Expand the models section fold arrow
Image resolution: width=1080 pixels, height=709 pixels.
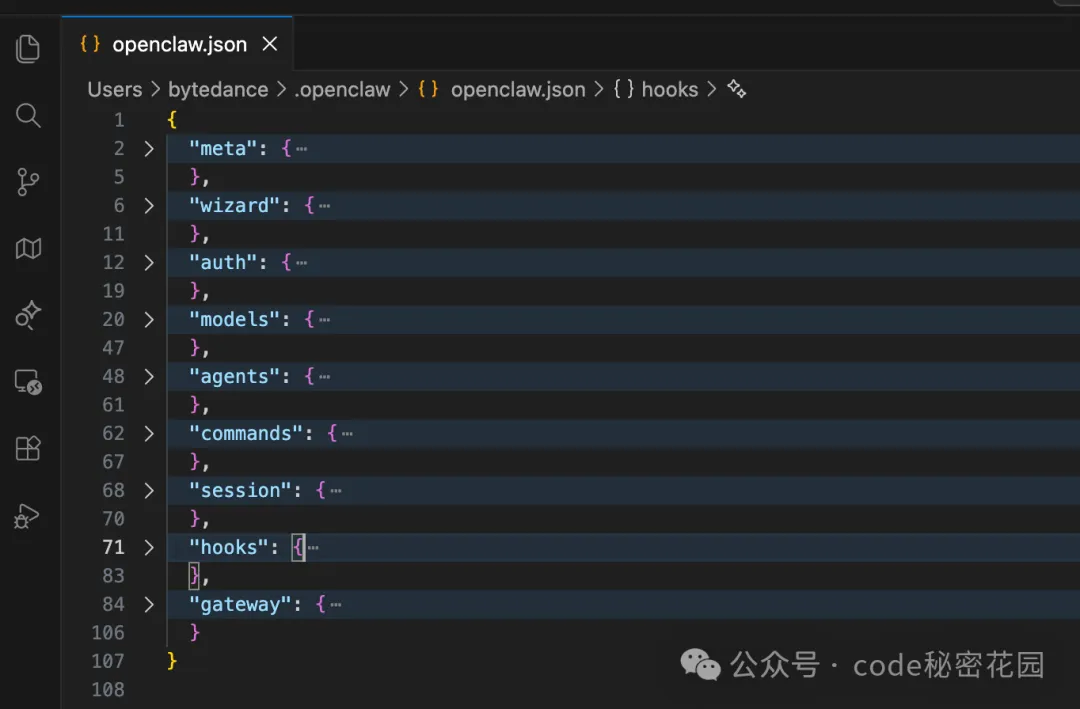click(148, 319)
